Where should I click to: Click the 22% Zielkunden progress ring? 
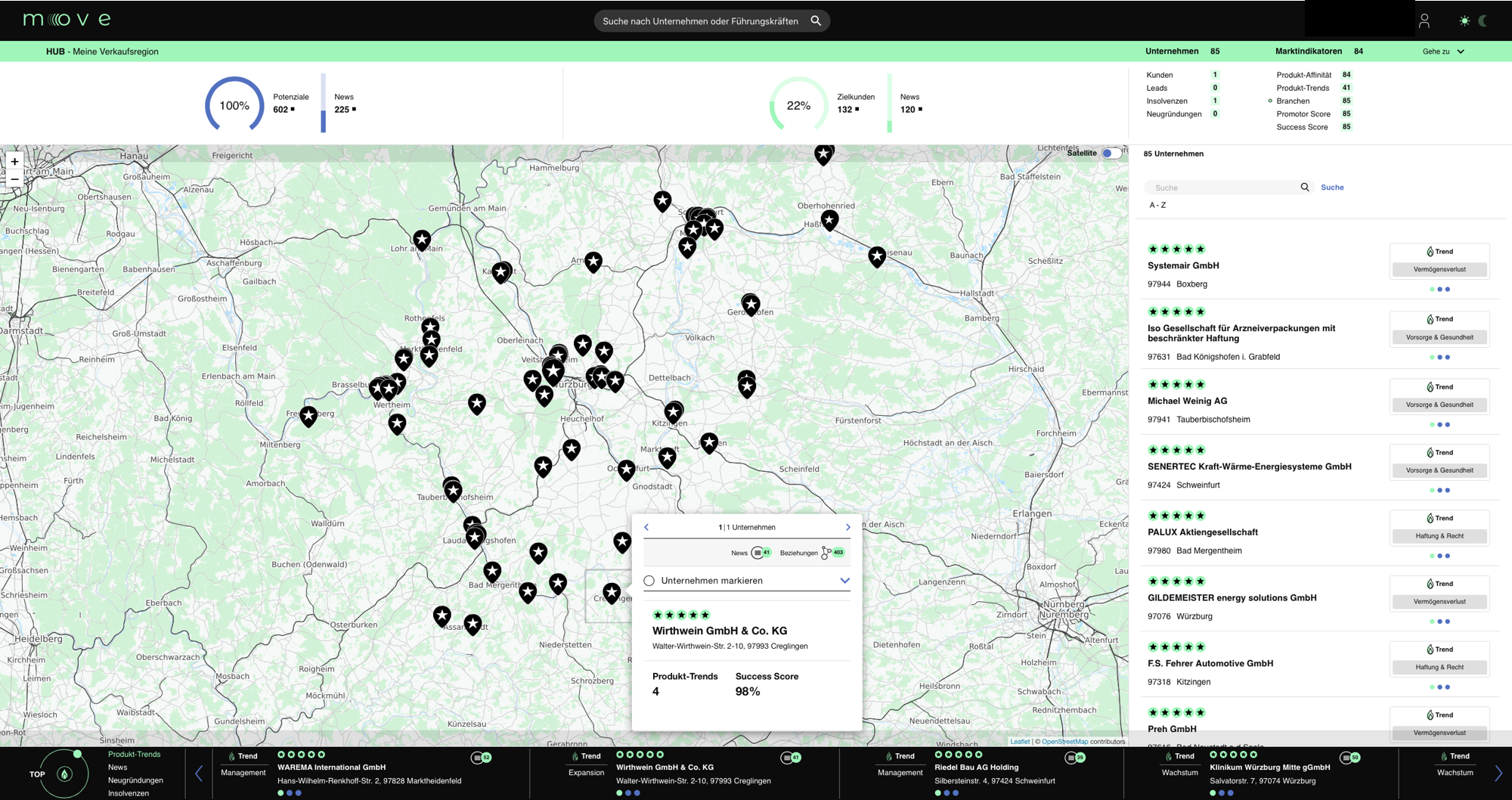[798, 106]
